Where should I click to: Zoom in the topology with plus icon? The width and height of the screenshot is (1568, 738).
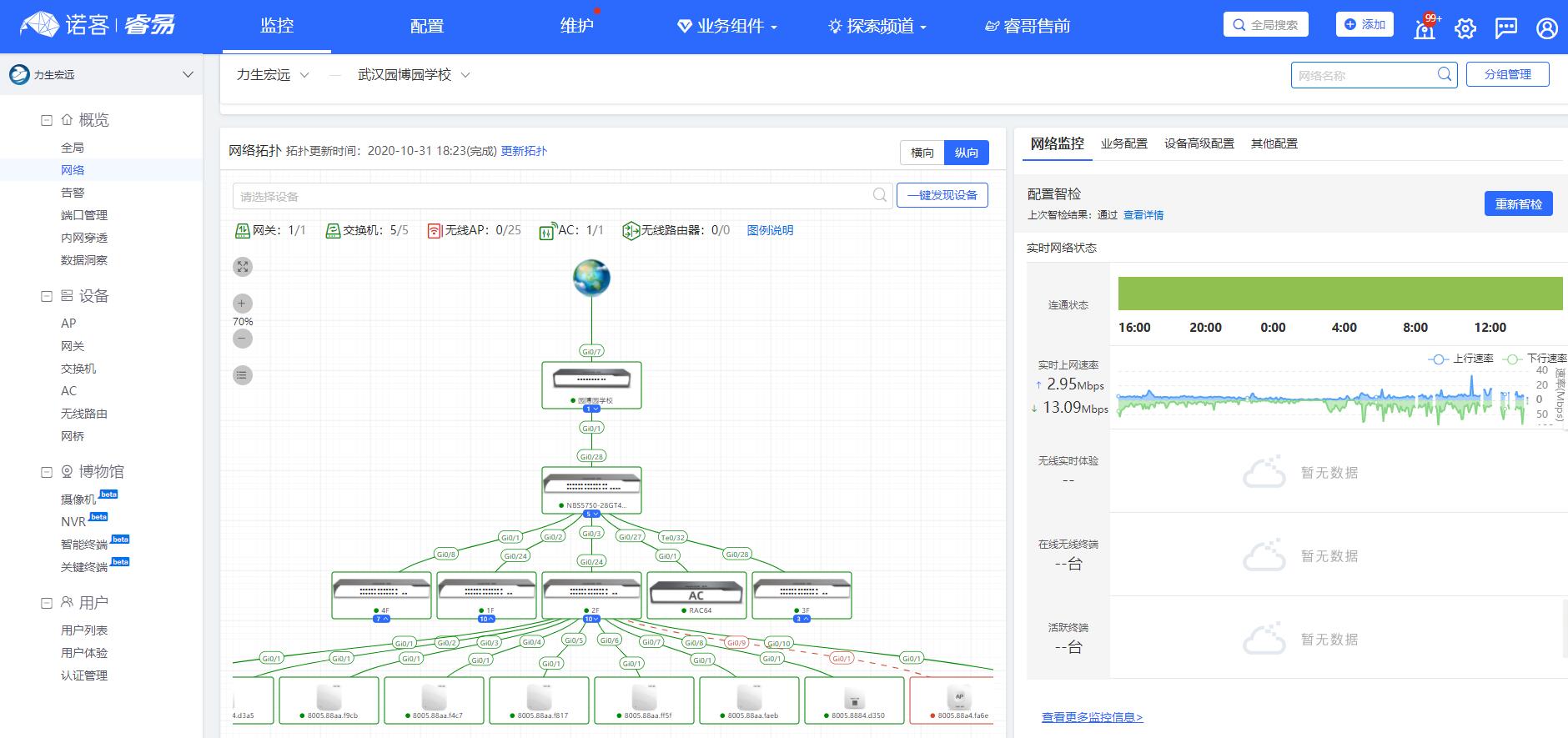[x=242, y=304]
